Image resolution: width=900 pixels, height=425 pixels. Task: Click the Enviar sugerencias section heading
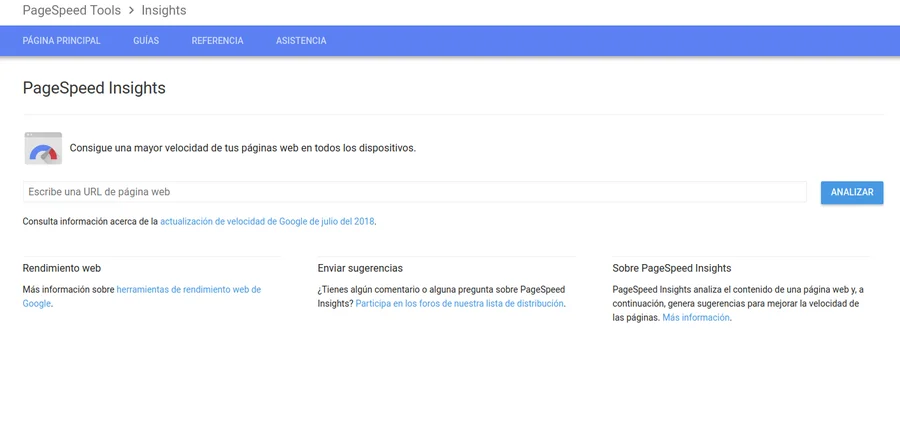(360, 268)
